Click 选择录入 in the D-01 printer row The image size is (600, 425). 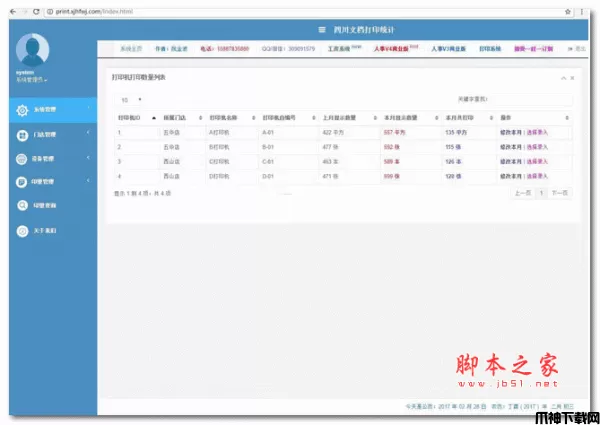(537, 176)
